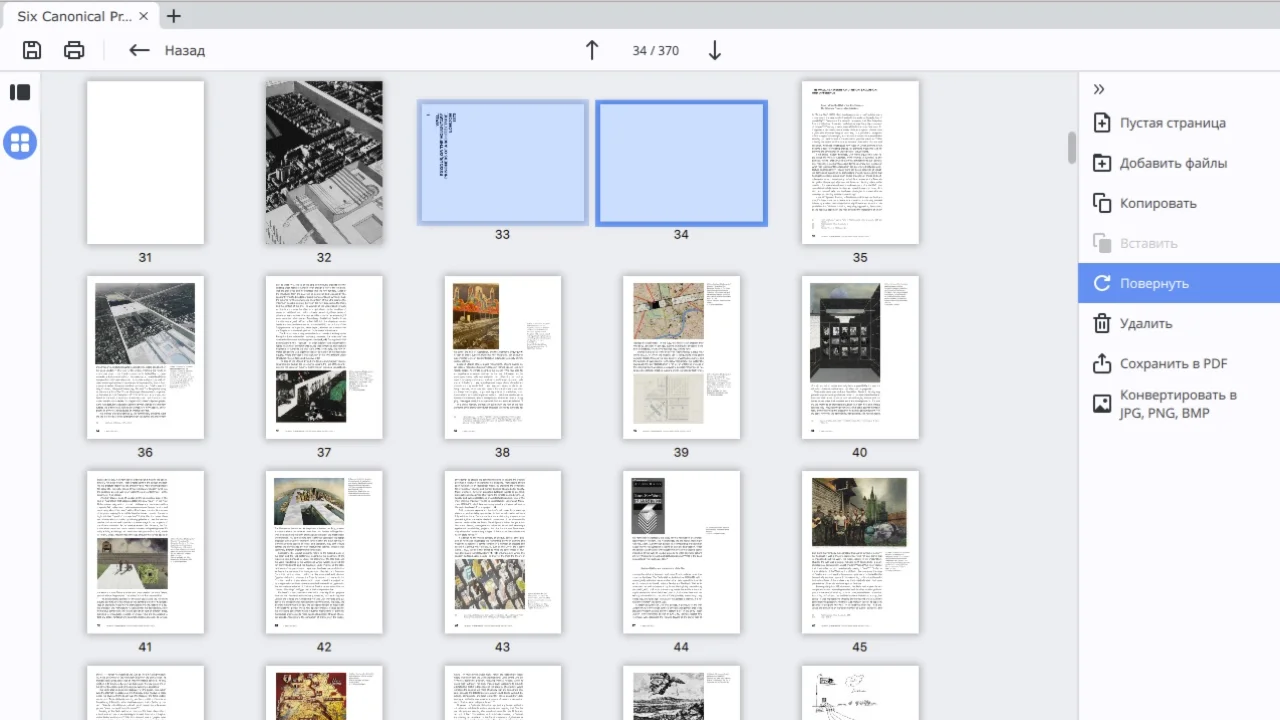Go to previous page with up arrow
Viewport: 1280px width, 720px height.
coord(592,50)
